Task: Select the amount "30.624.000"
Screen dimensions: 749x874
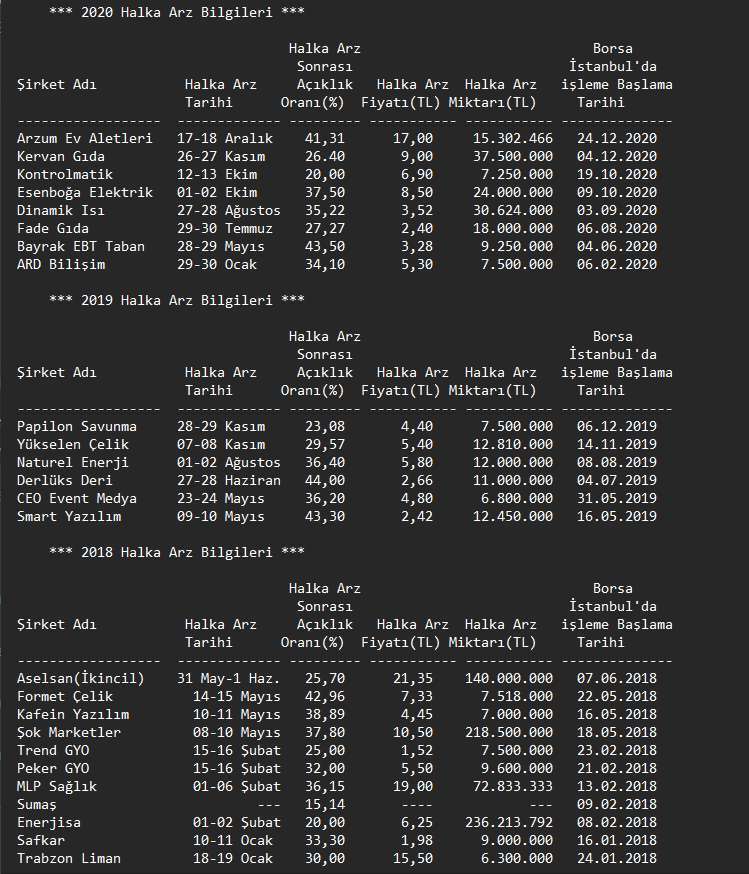Action: point(513,210)
